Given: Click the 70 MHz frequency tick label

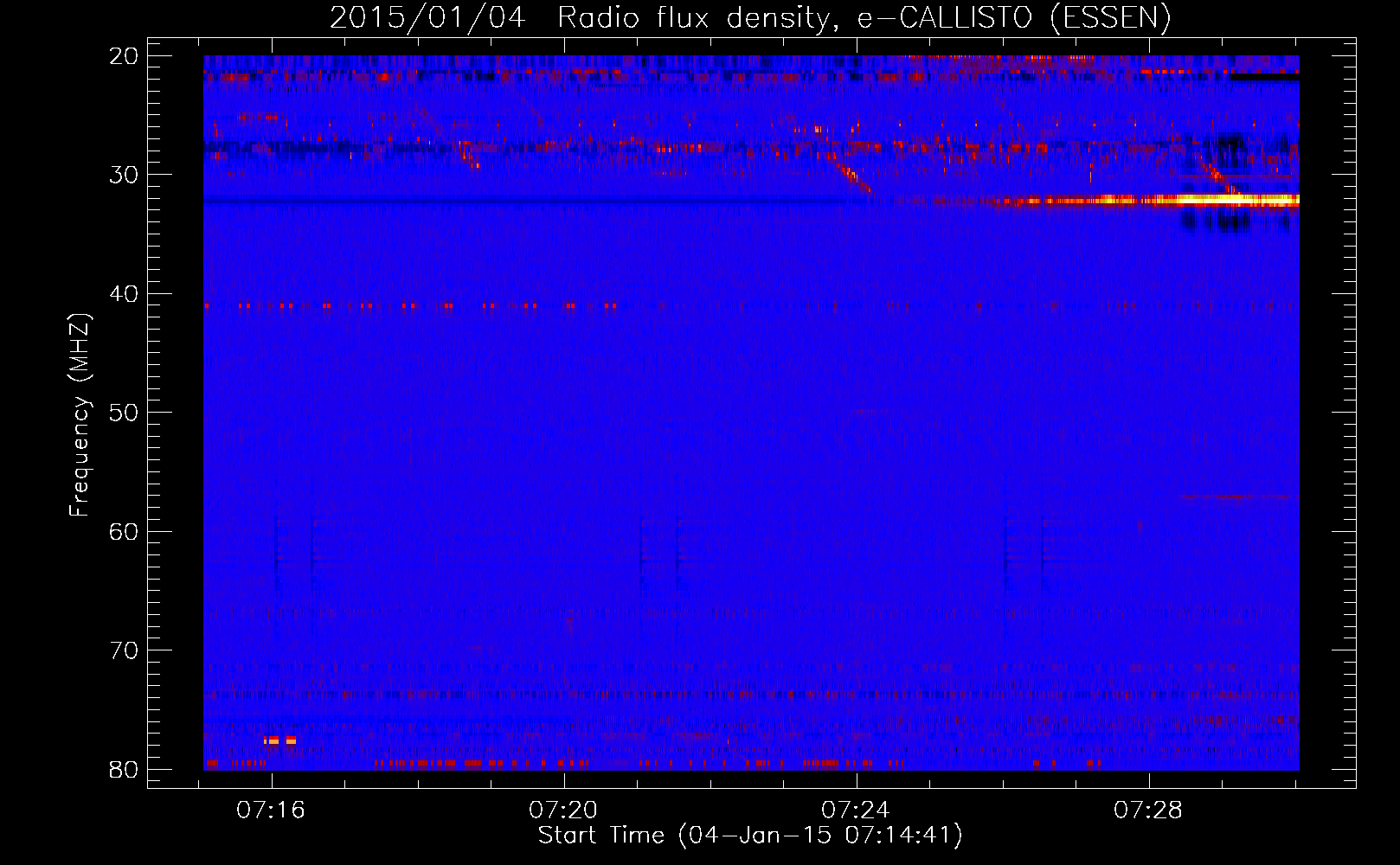Looking at the screenshot, I should click(x=124, y=650).
